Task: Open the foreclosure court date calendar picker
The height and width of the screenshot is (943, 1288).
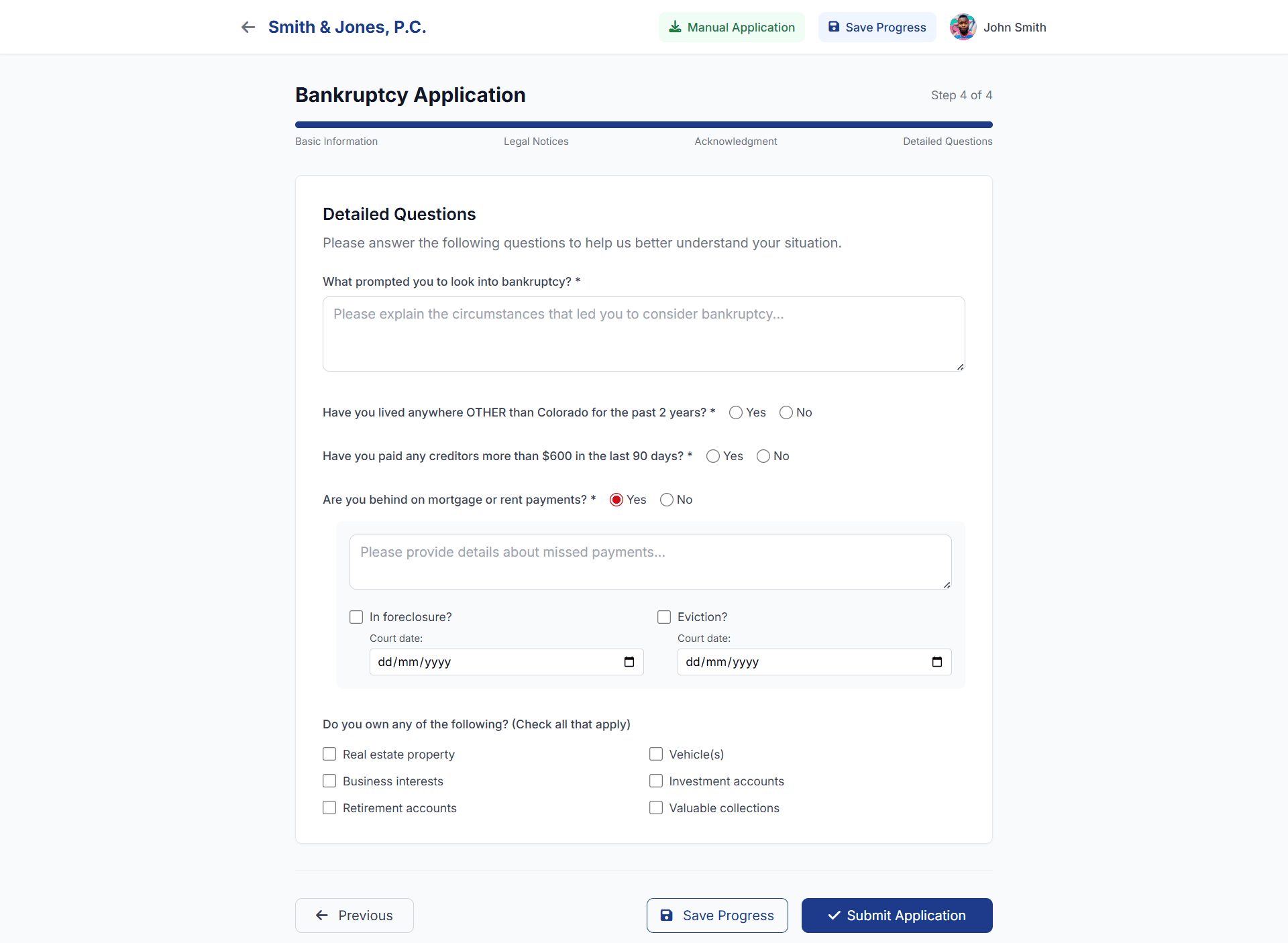Action: click(x=629, y=662)
